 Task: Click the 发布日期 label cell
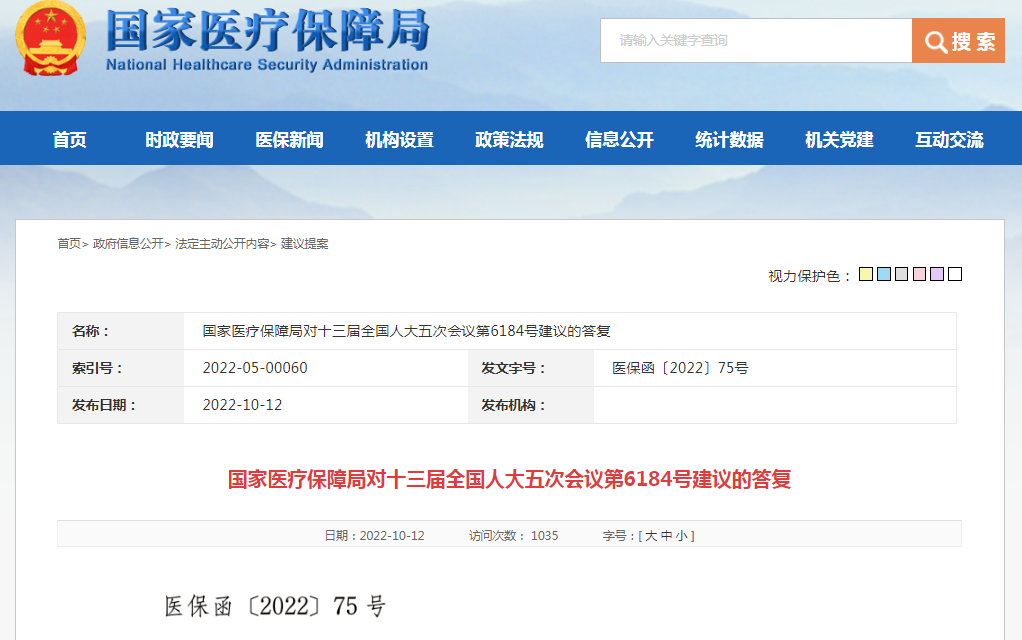[121, 405]
